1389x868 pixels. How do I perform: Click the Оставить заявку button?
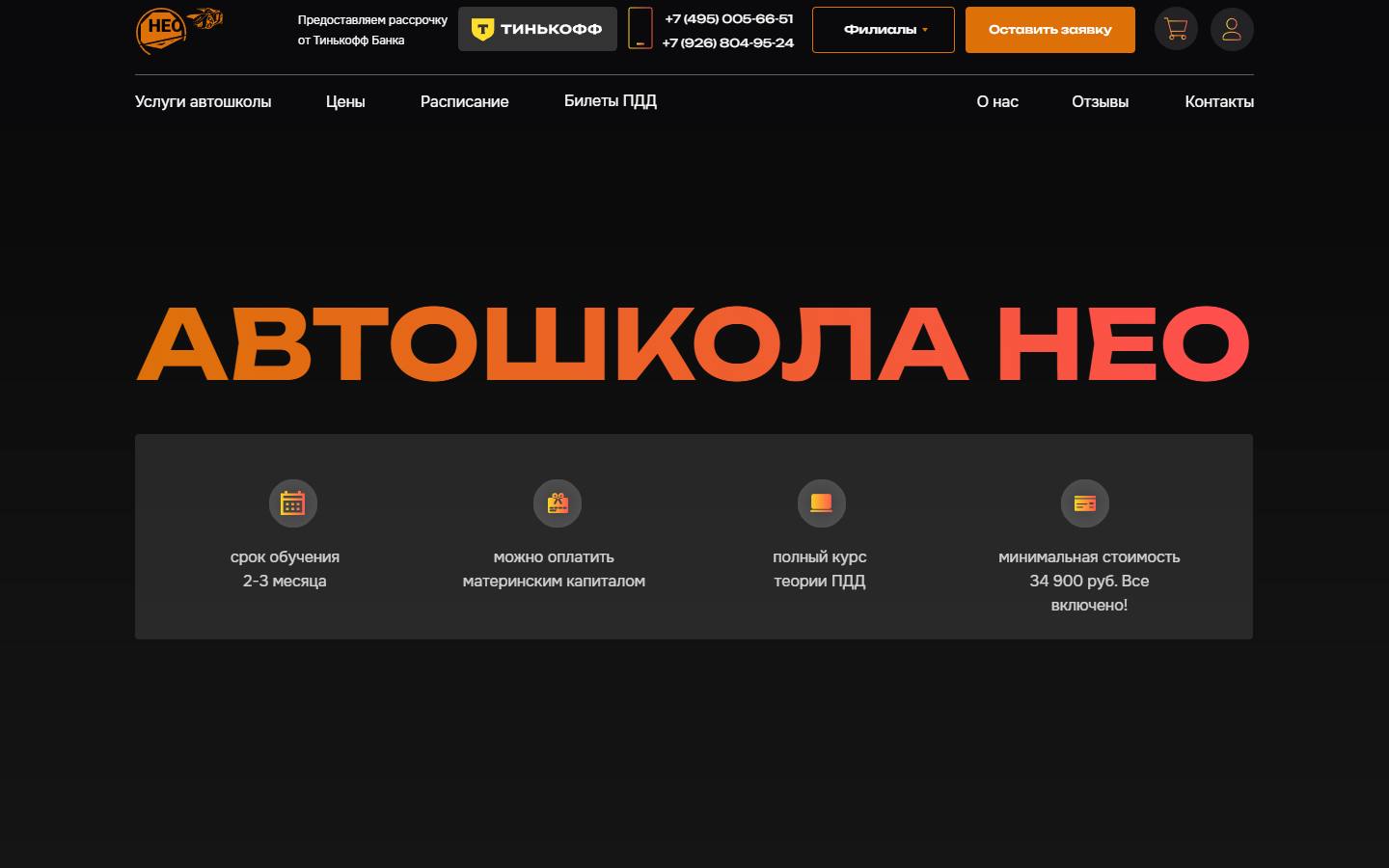coord(1050,30)
